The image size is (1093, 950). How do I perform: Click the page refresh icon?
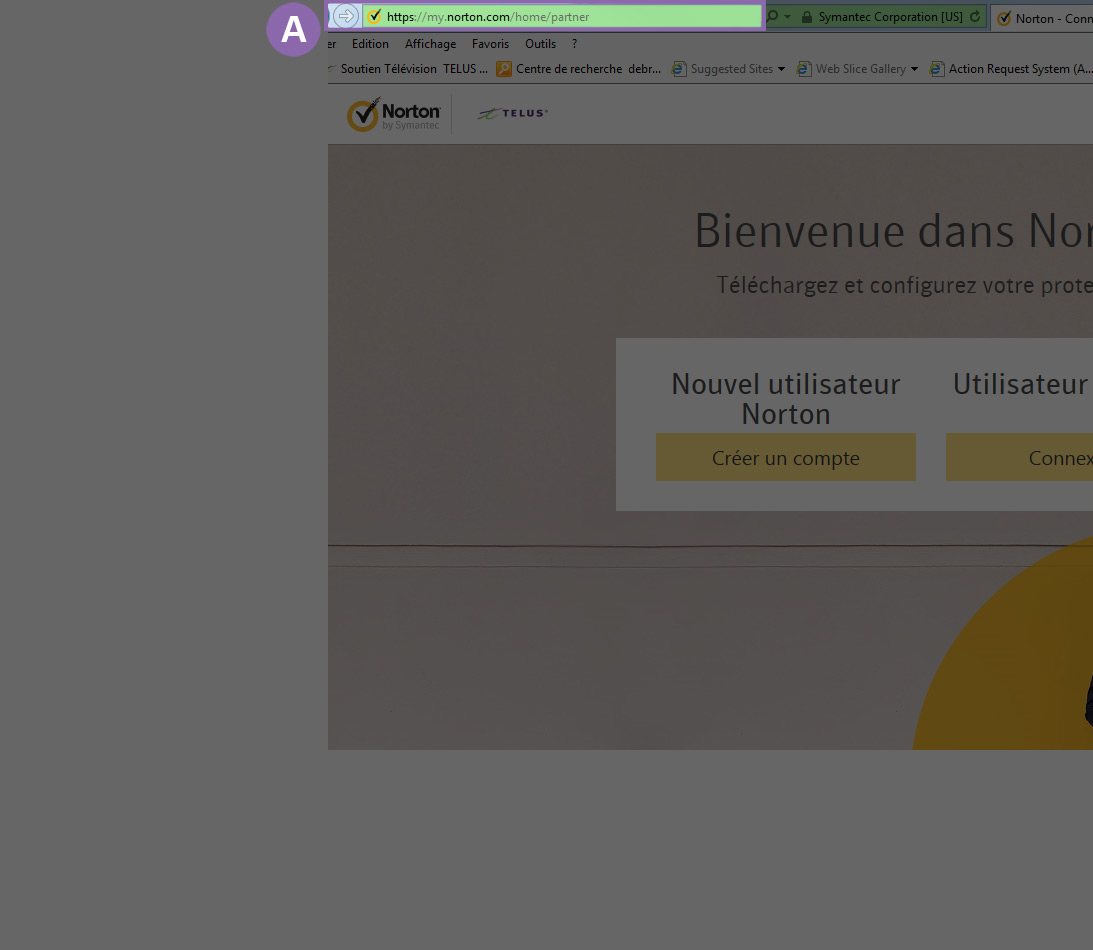pos(975,17)
